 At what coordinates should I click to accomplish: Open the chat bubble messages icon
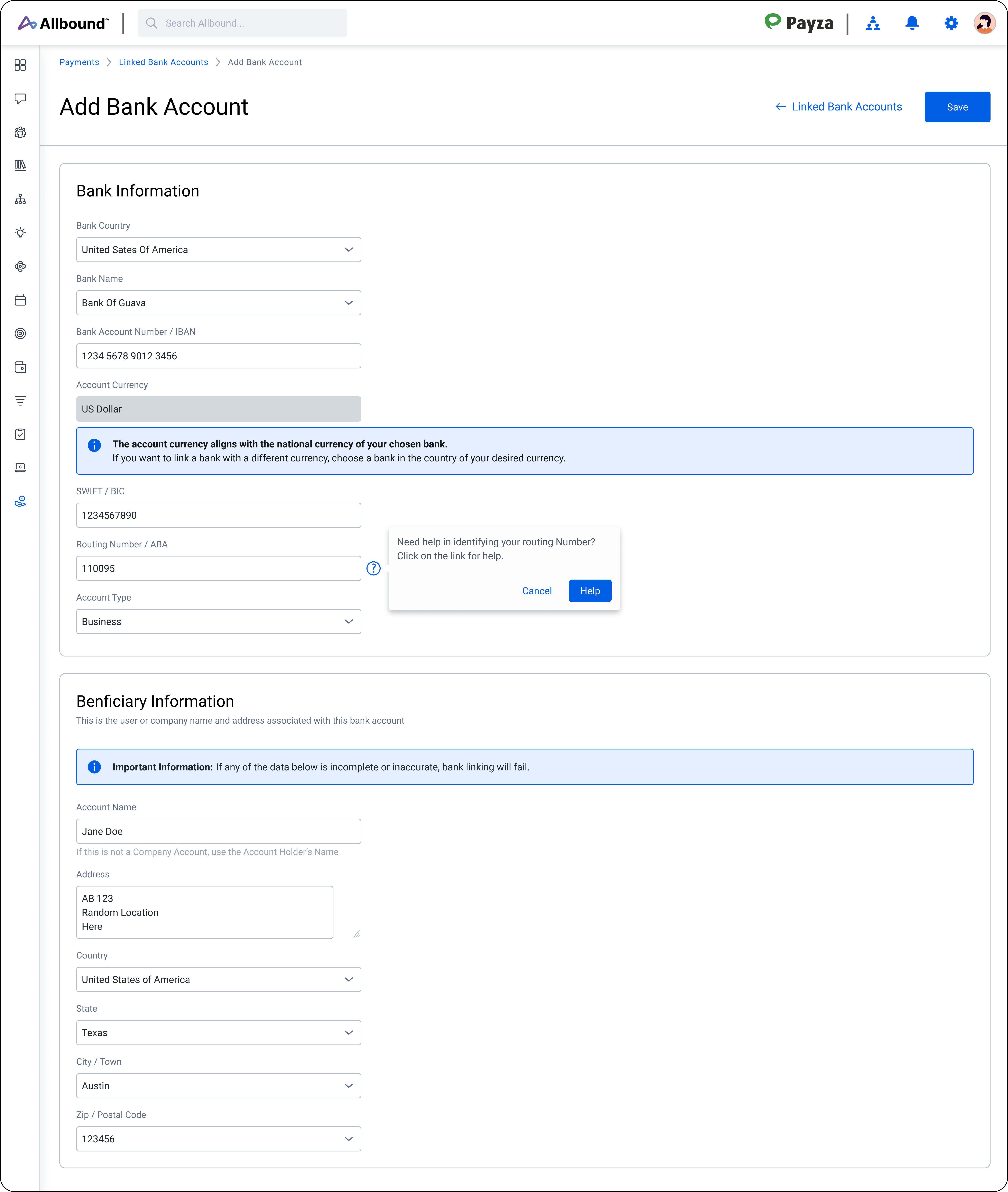20,99
